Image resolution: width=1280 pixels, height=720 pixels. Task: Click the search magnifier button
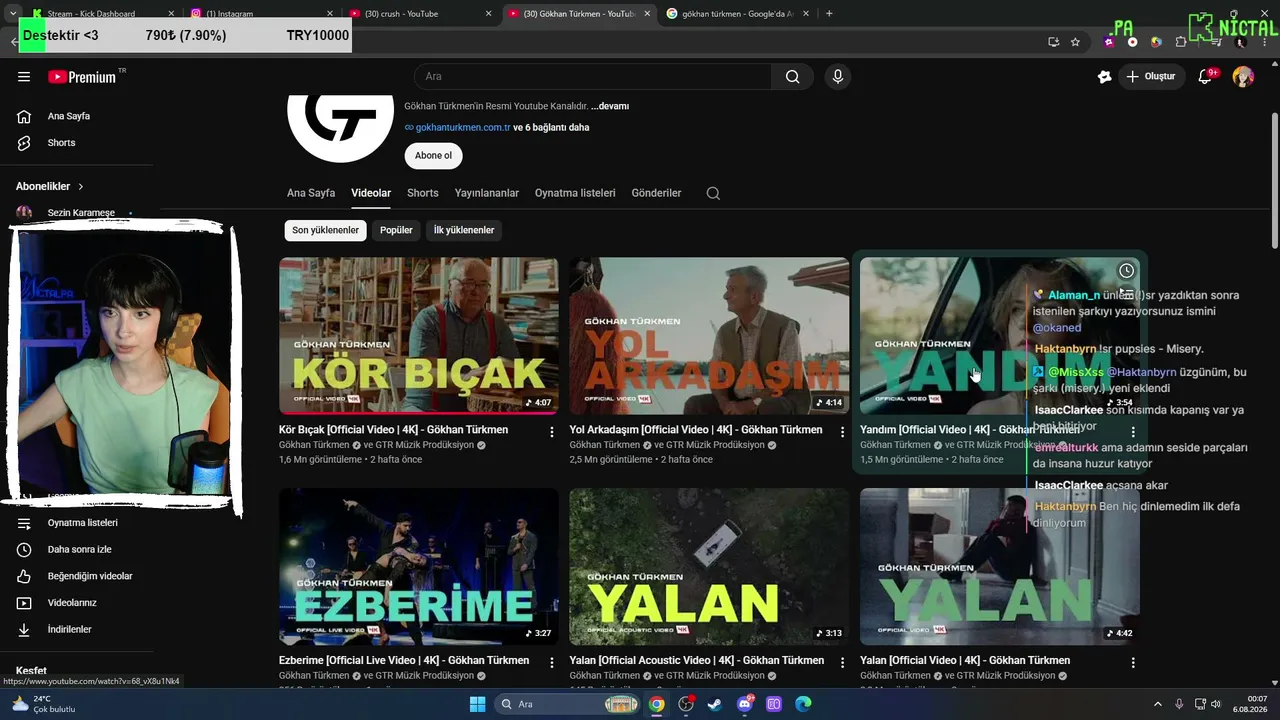coord(792,77)
